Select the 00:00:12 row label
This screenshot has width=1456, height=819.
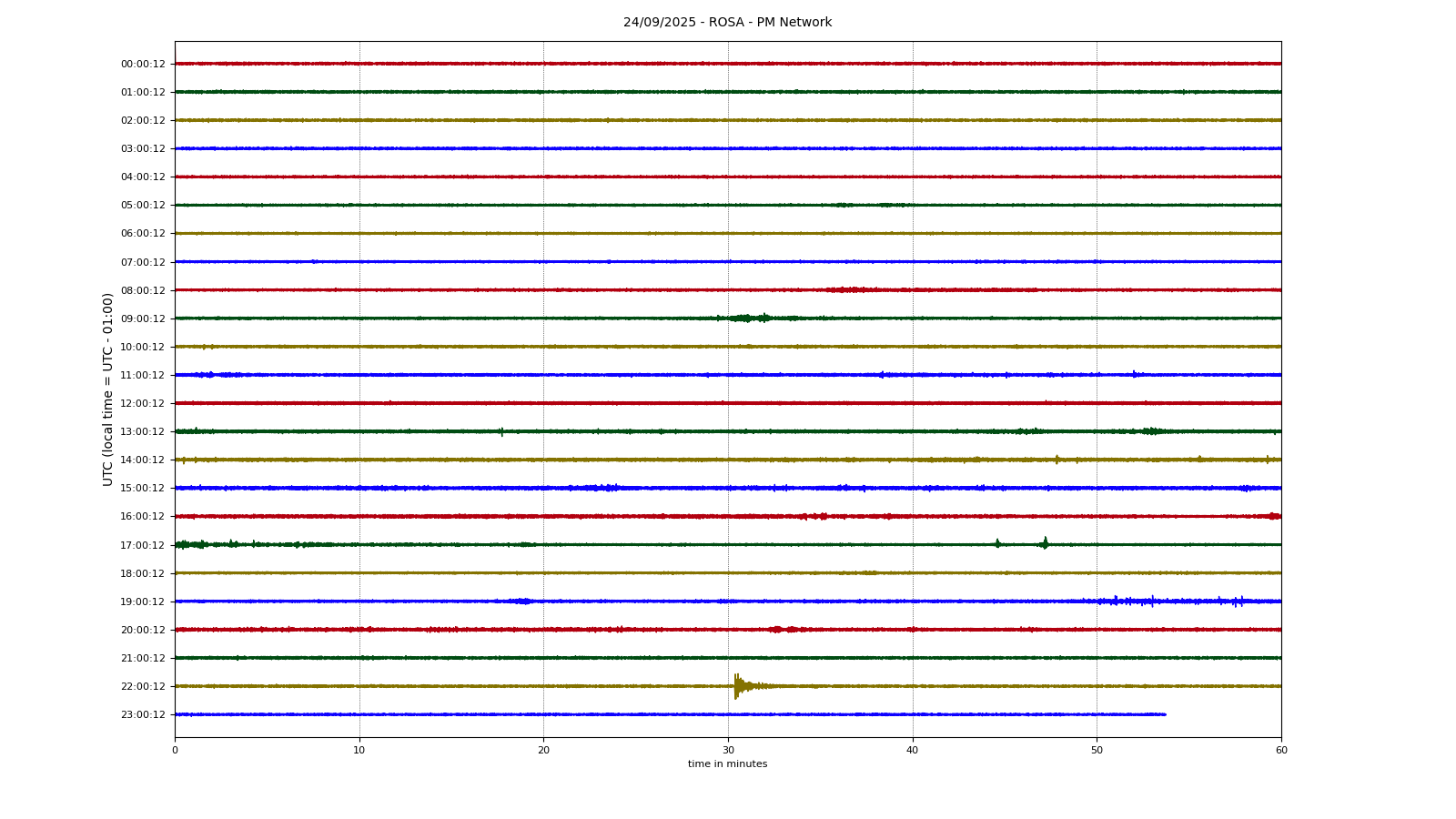tap(143, 64)
